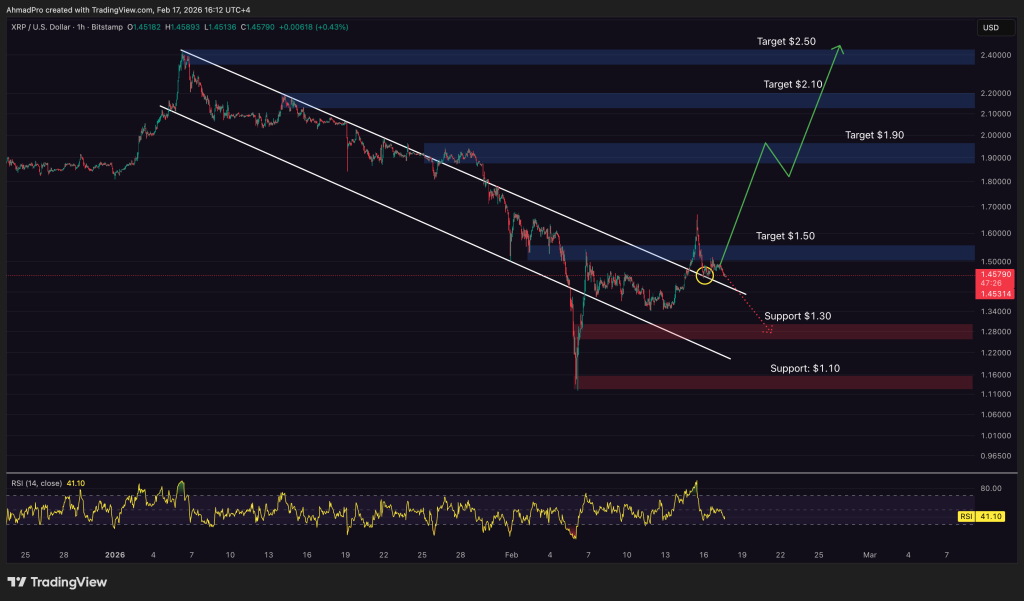Select the Target $1.90 text label

[874, 134]
